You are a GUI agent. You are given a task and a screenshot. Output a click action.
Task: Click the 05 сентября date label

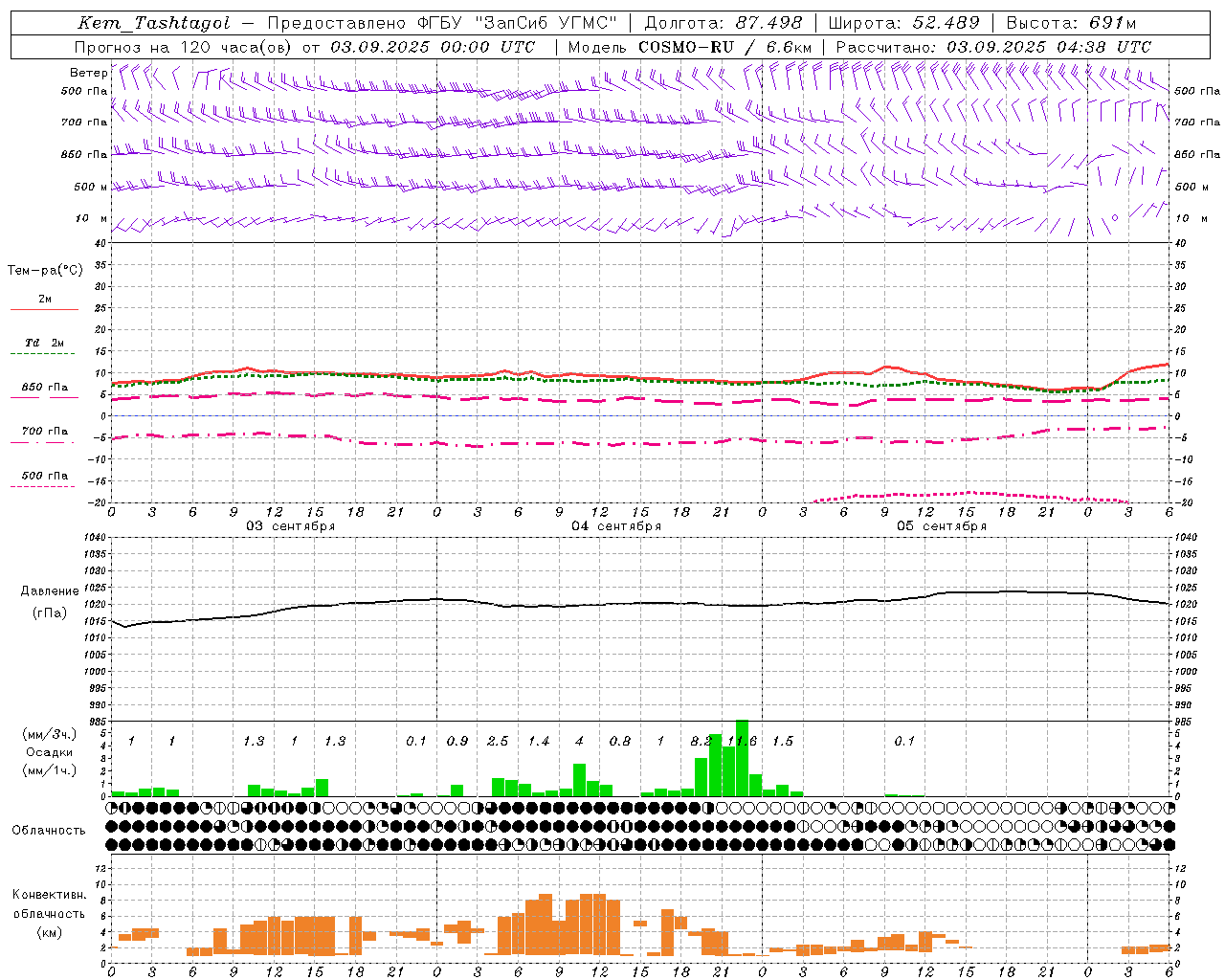point(942,526)
